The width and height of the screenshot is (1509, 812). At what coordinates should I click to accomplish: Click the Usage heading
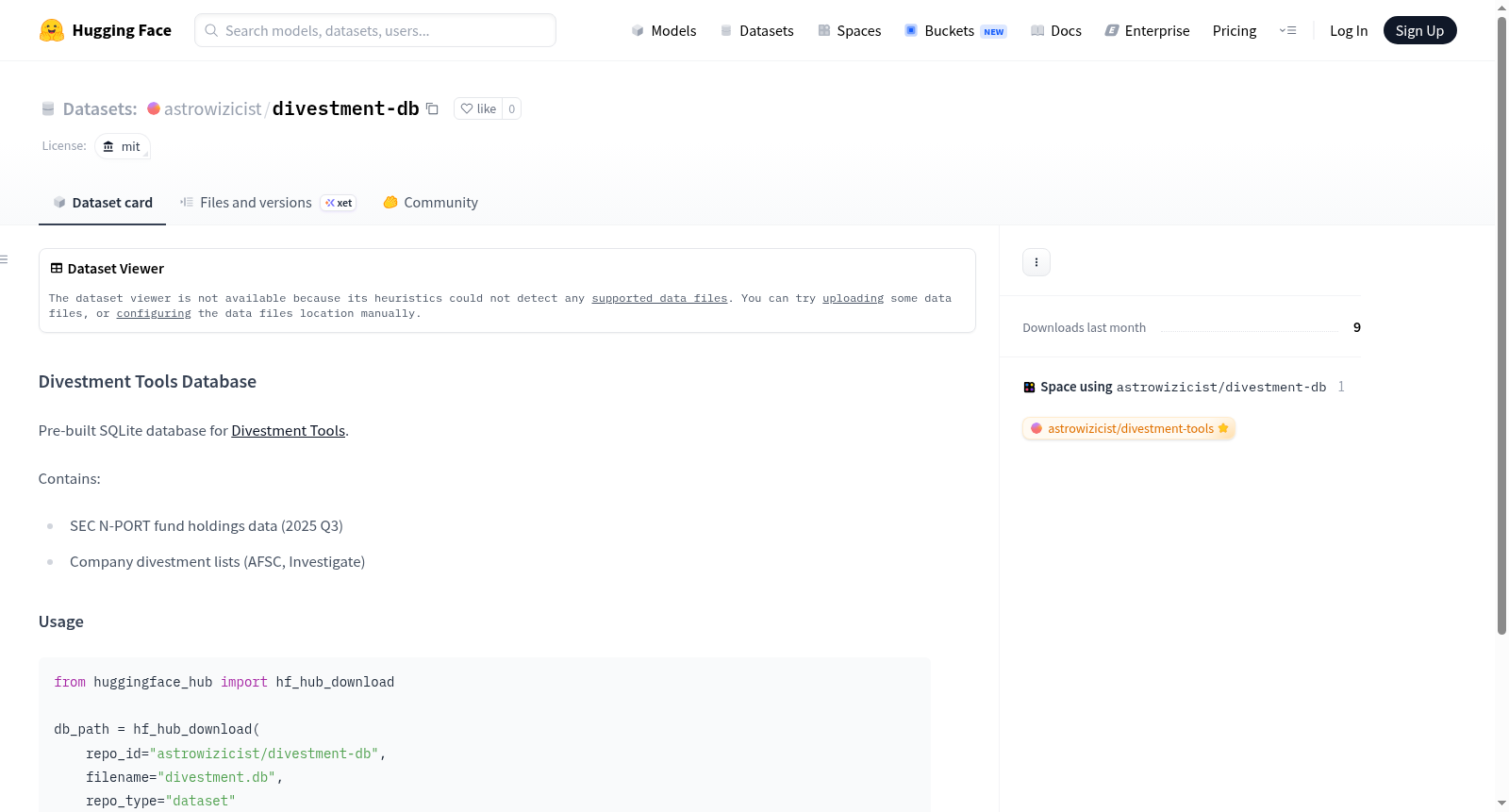pos(61,621)
